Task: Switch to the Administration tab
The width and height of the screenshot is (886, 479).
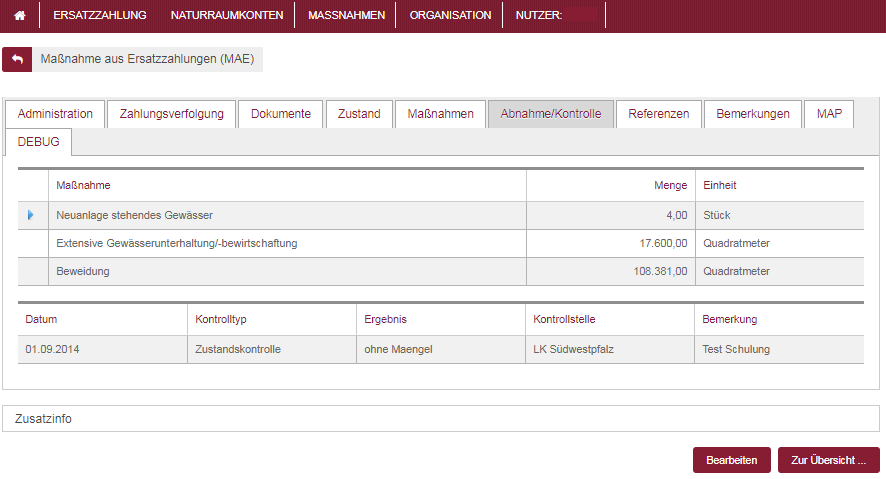Action: pyautogui.click(x=55, y=114)
